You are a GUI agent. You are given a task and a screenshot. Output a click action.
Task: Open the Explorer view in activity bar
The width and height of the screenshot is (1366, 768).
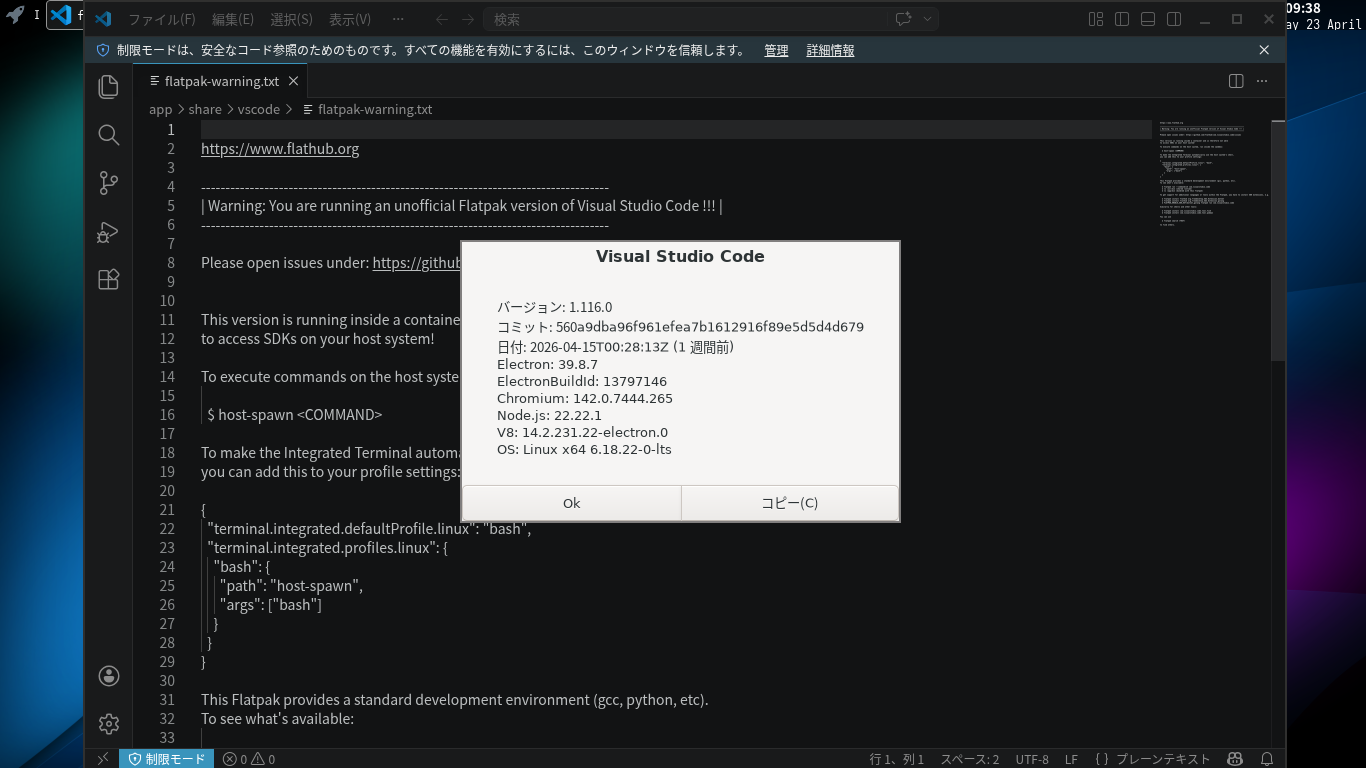(x=109, y=87)
